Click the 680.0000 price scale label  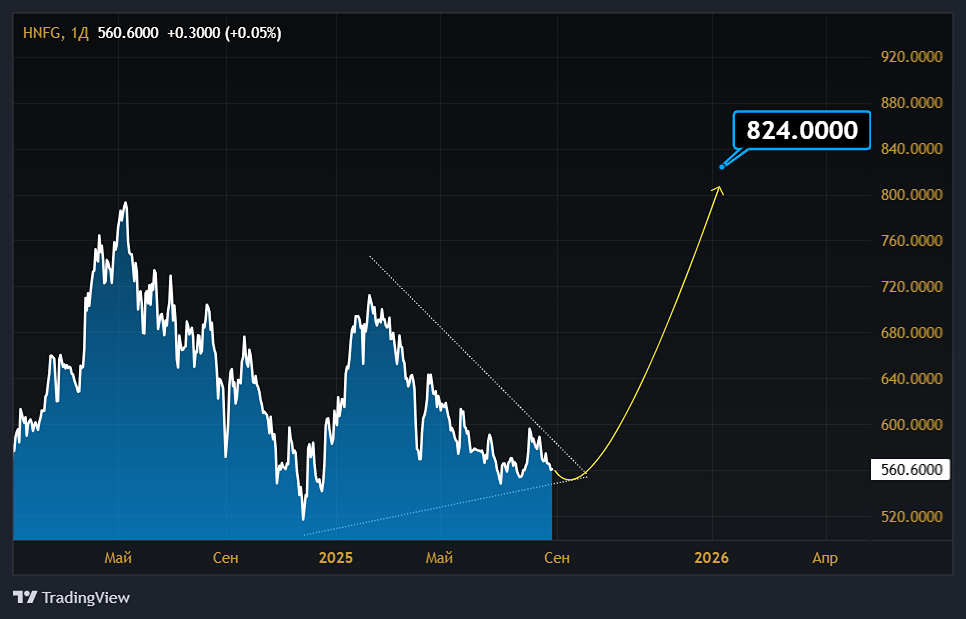point(912,333)
